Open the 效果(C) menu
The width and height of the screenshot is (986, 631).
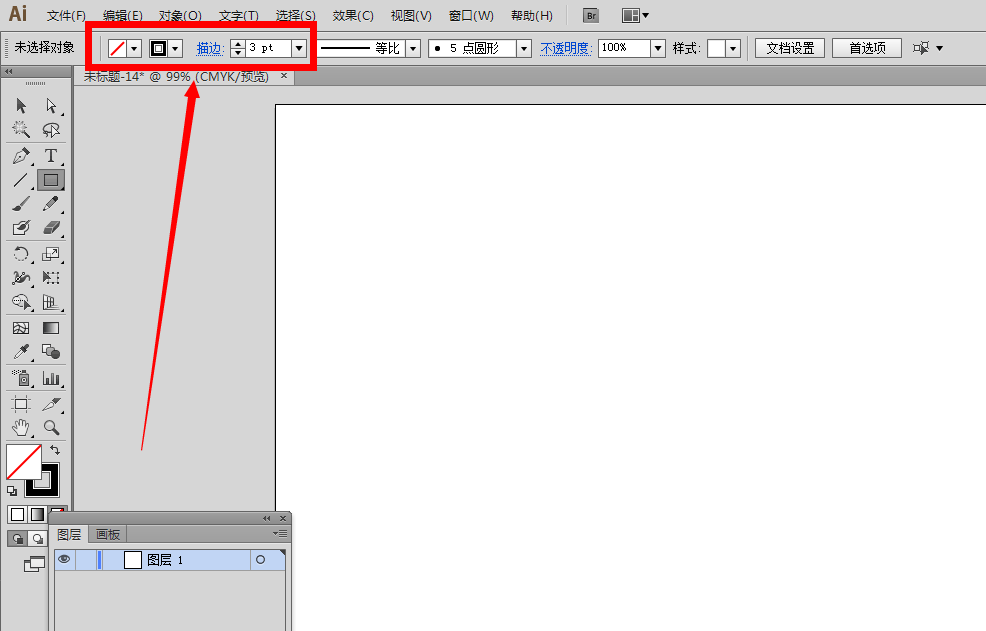pos(353,16)
